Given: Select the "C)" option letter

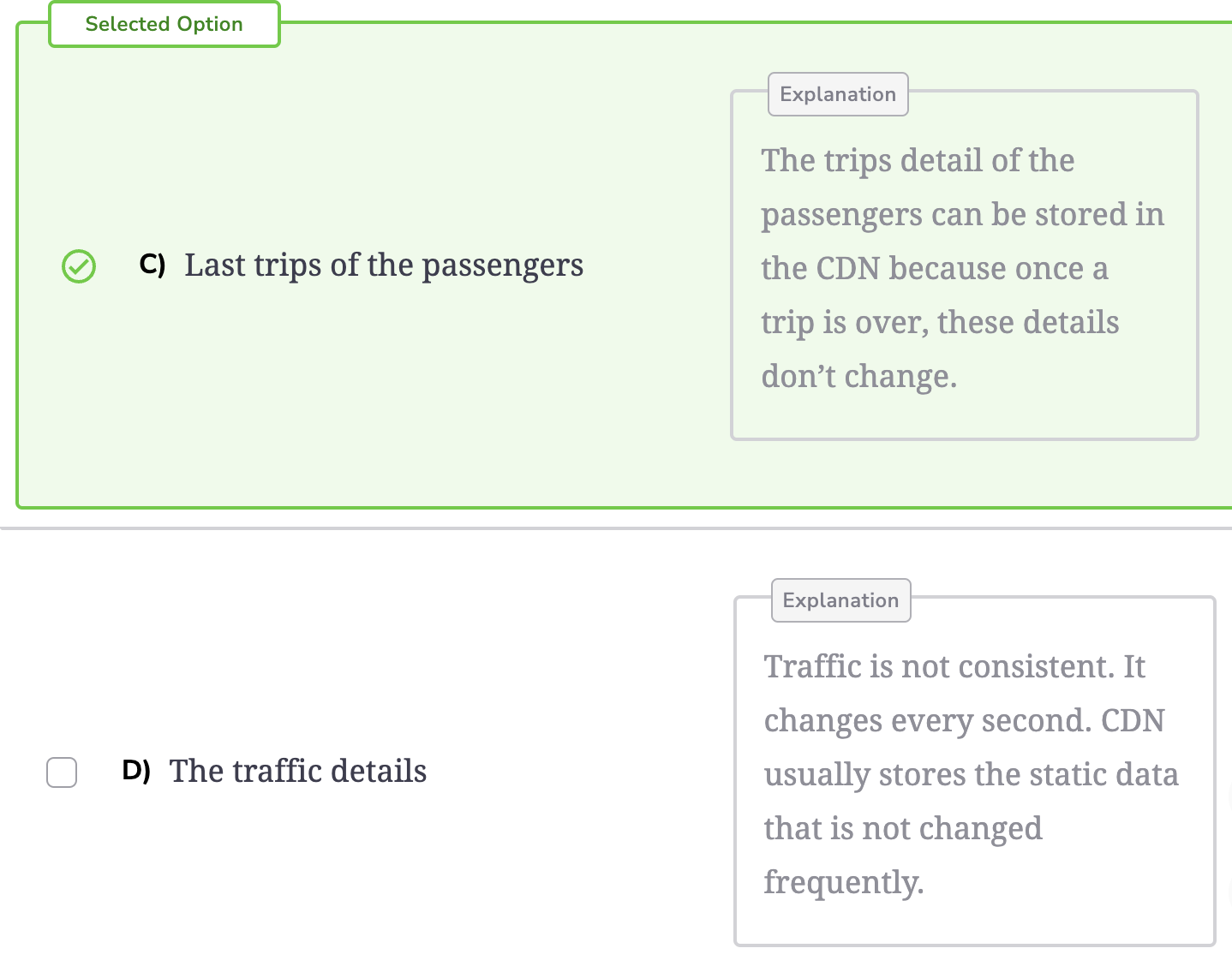Looking at the screenshot, I should 153,265.
